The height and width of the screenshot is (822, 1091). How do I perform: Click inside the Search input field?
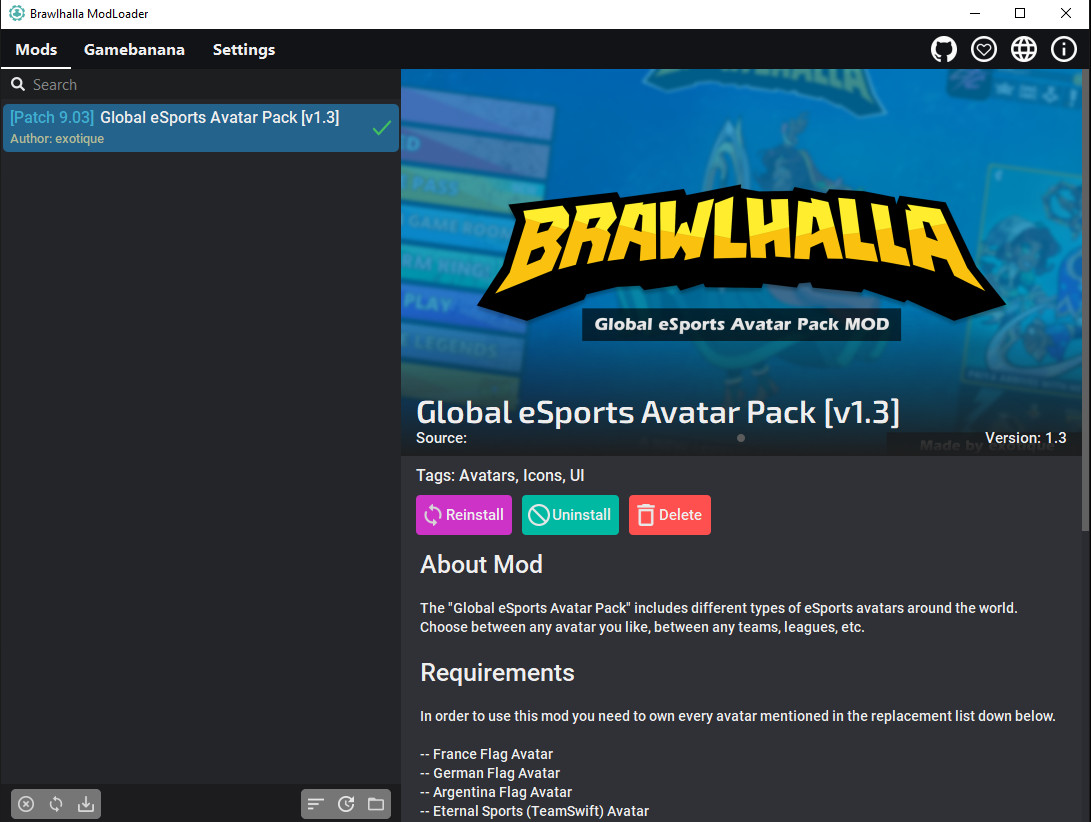point(100,84)
